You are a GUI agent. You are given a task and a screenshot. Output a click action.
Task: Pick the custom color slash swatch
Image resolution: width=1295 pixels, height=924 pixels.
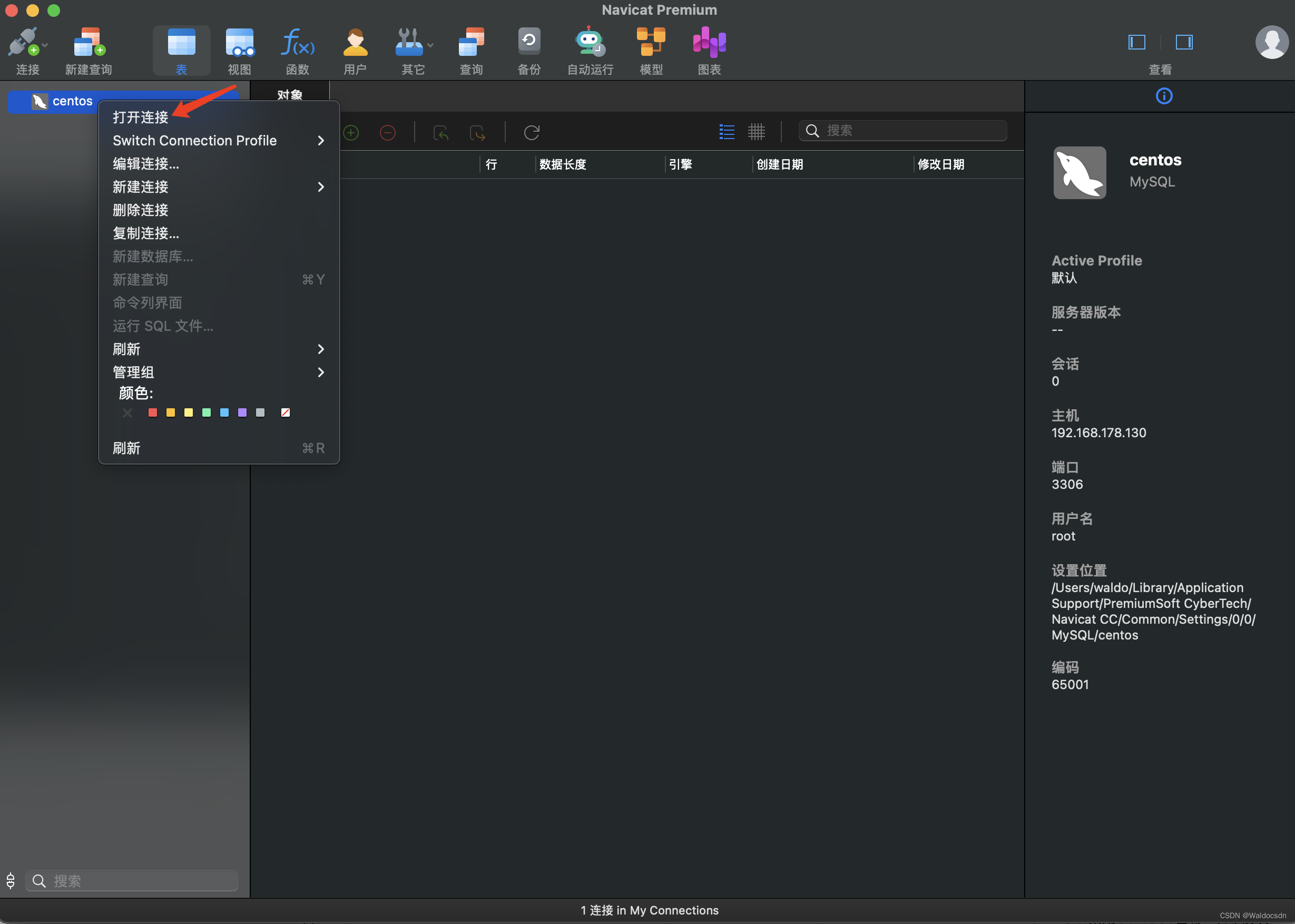(286, 412)
